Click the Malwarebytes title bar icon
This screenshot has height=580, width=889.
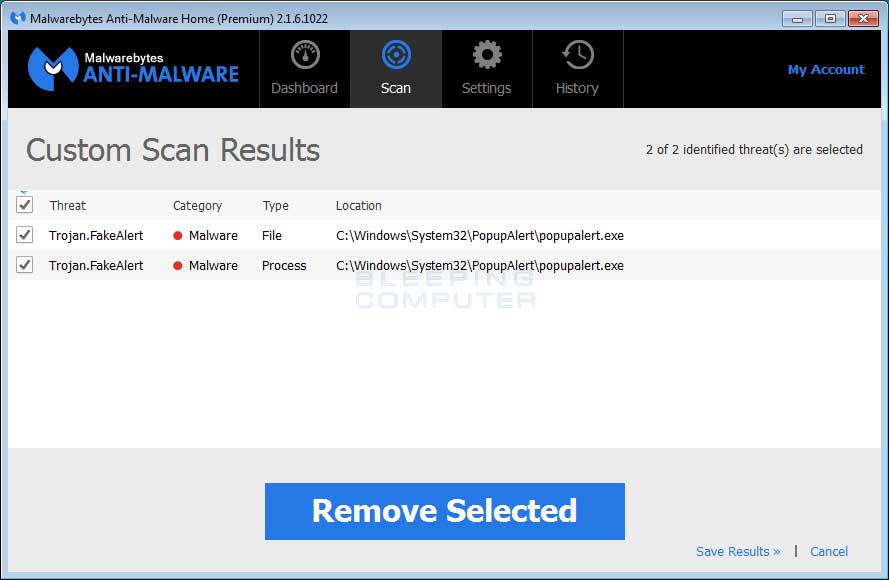(18, 18)
